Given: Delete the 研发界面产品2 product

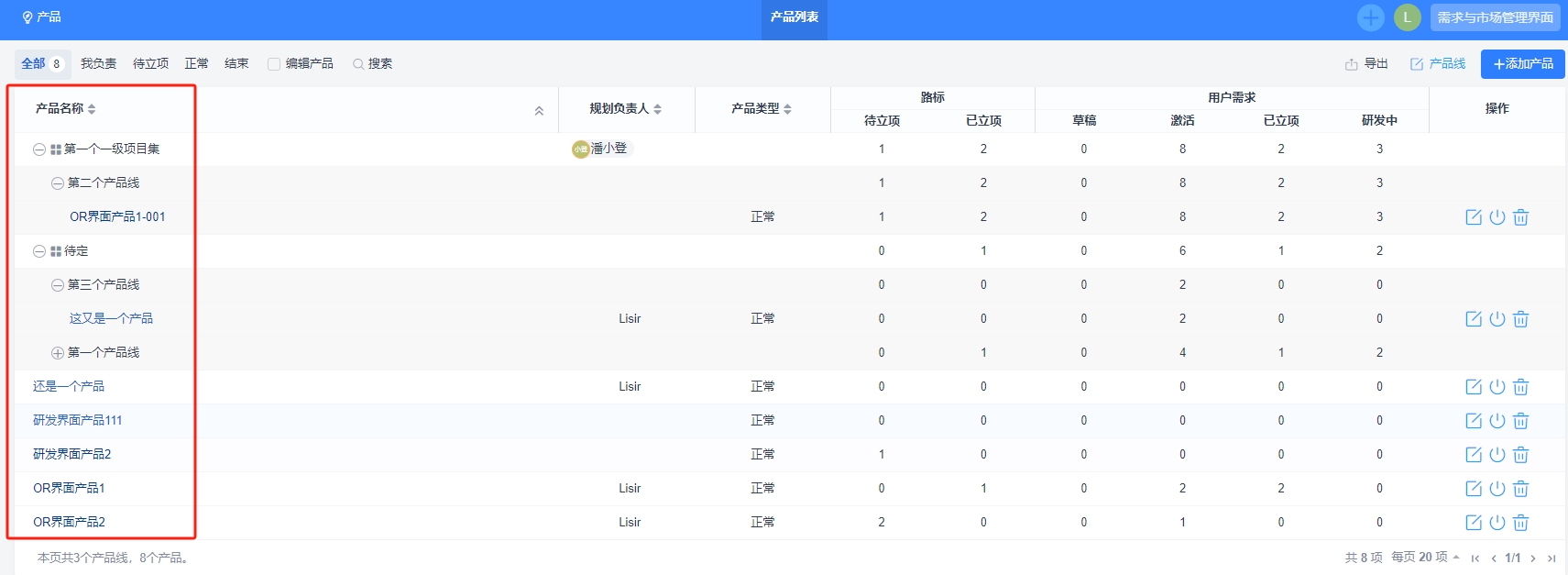Looking at the screenshot, I should click(1521, 455).
